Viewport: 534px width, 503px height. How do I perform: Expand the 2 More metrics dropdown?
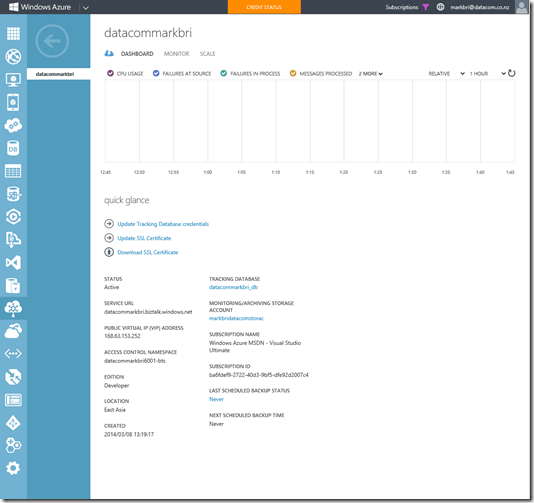(371, 74)
